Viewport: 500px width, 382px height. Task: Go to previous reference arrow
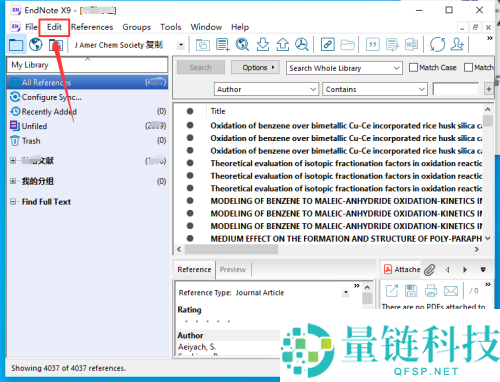(448, 270)
